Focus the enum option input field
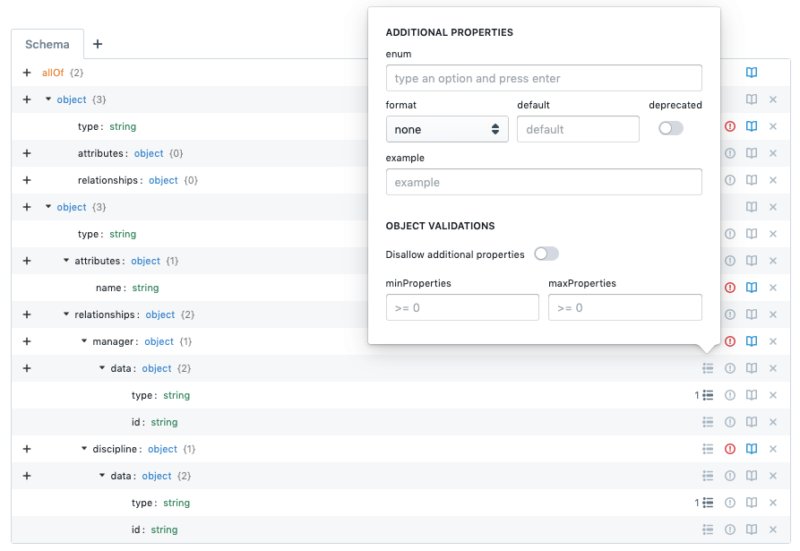Viewport: 800px width, 551px height. point(544,78)
